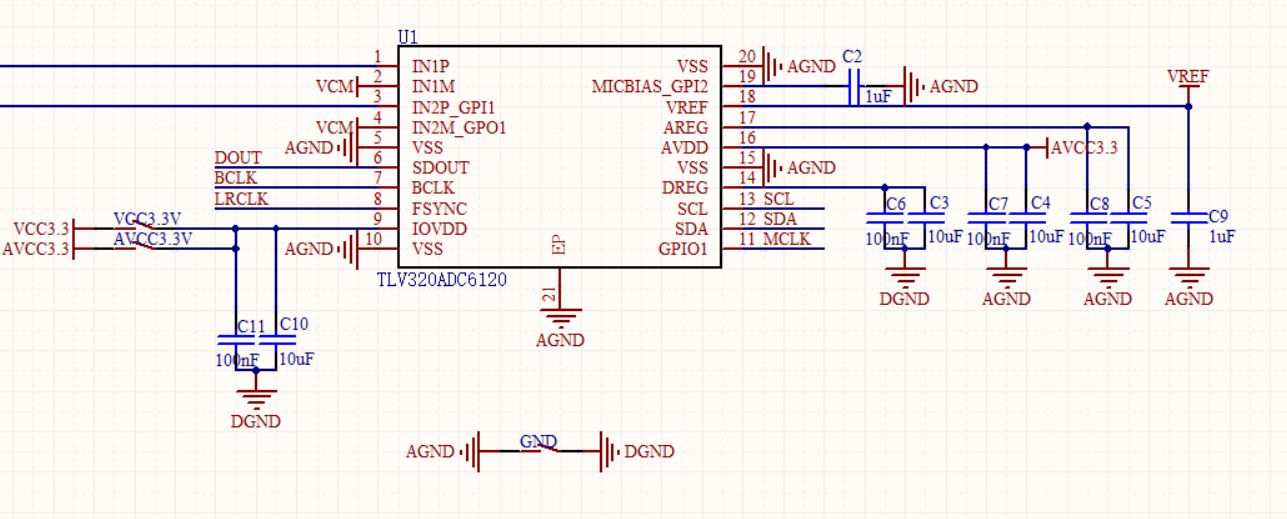
Task: Select capacitor C6 symbol
Action: pyautogui.click(x=885, y=218)
